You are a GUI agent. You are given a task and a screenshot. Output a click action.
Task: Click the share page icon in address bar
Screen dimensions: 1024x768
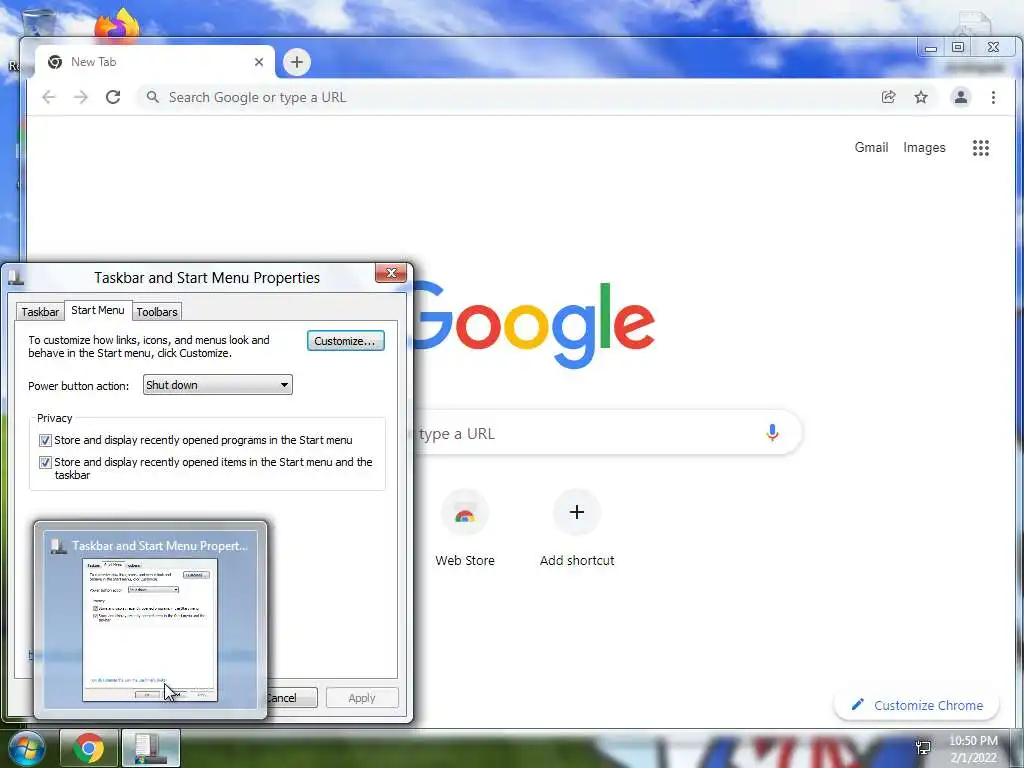pos(888,97)
